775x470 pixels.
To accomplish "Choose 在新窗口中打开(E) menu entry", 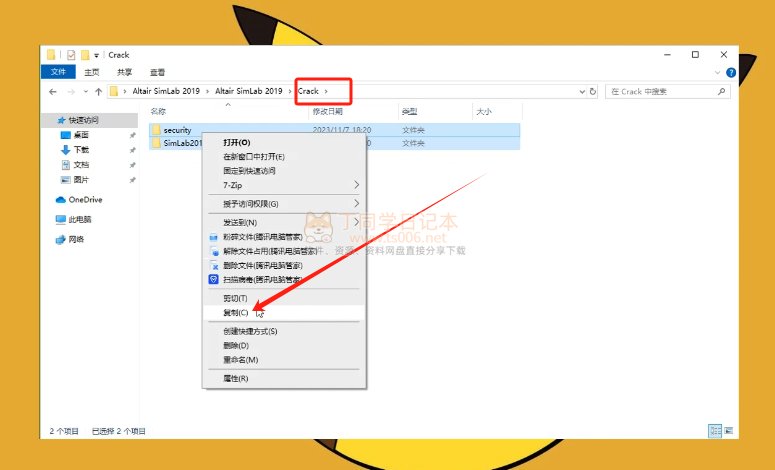I will click(284, 157).
